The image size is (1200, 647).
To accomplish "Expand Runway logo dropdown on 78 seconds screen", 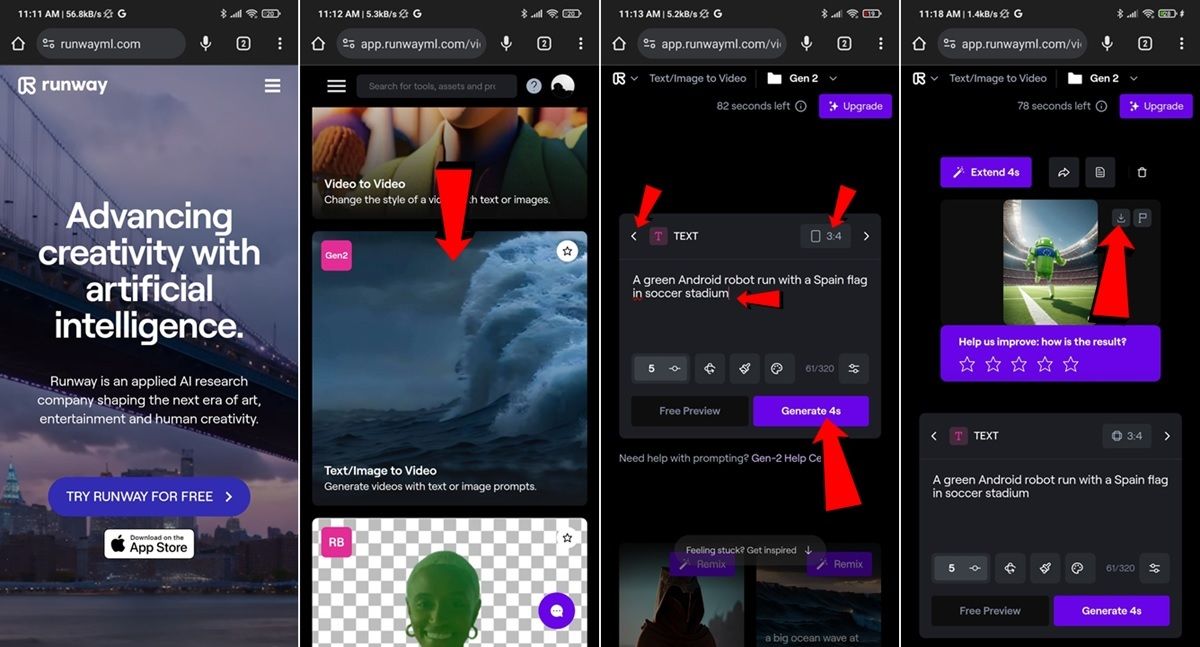I will tap(926, 78).
